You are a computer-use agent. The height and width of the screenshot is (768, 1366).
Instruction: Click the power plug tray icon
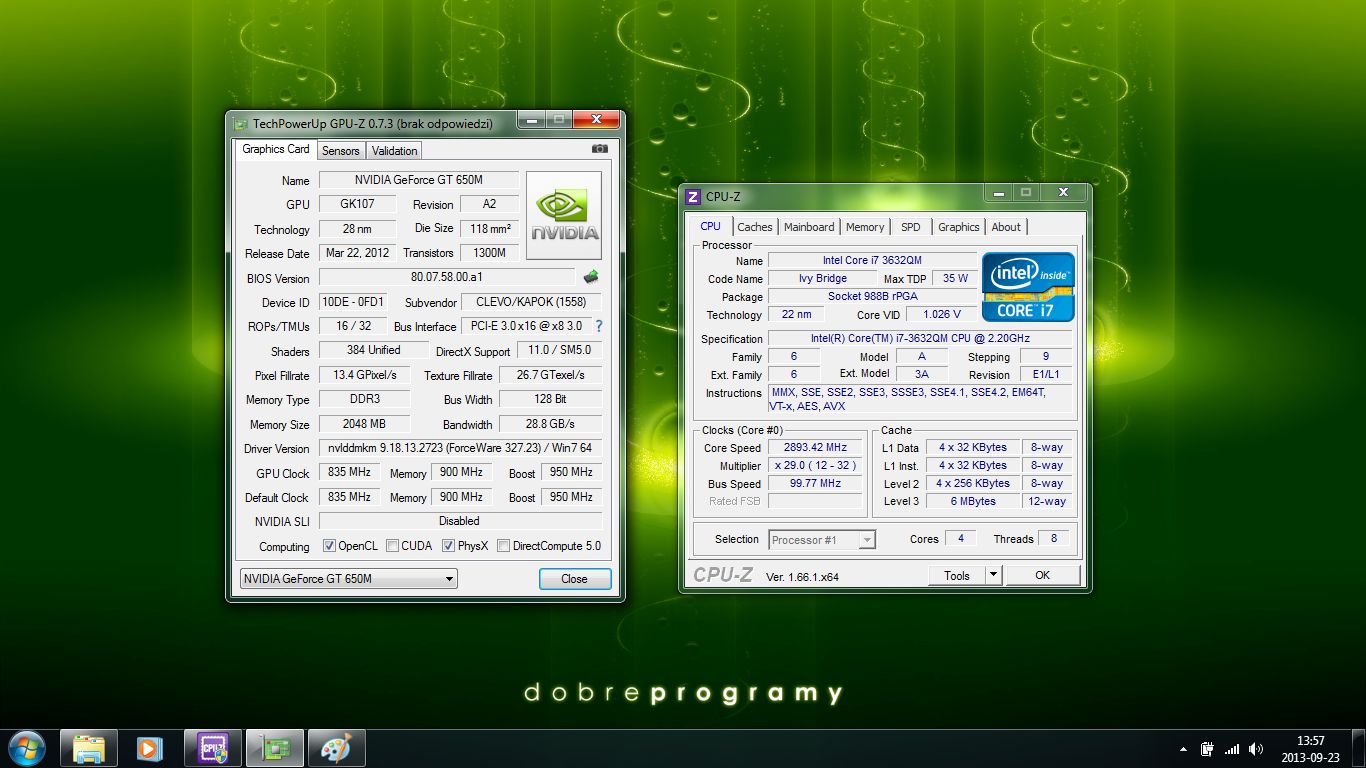click(1208, 749)
